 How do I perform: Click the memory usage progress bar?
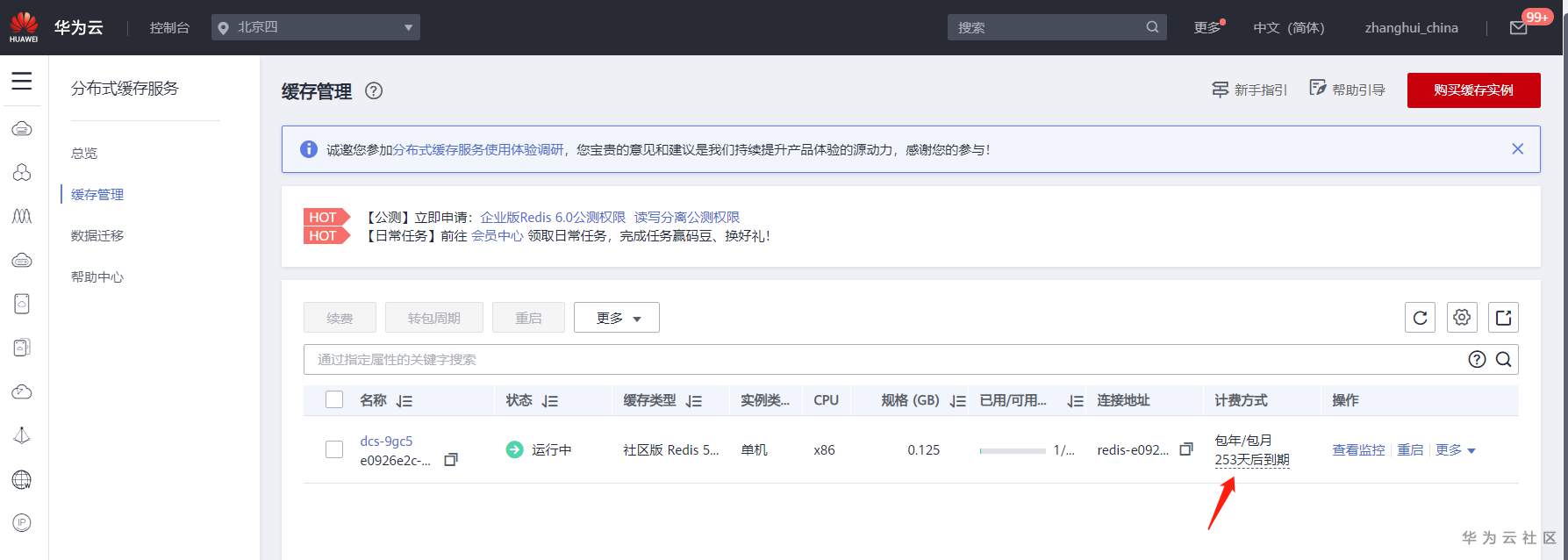(x=1013, y=450)
